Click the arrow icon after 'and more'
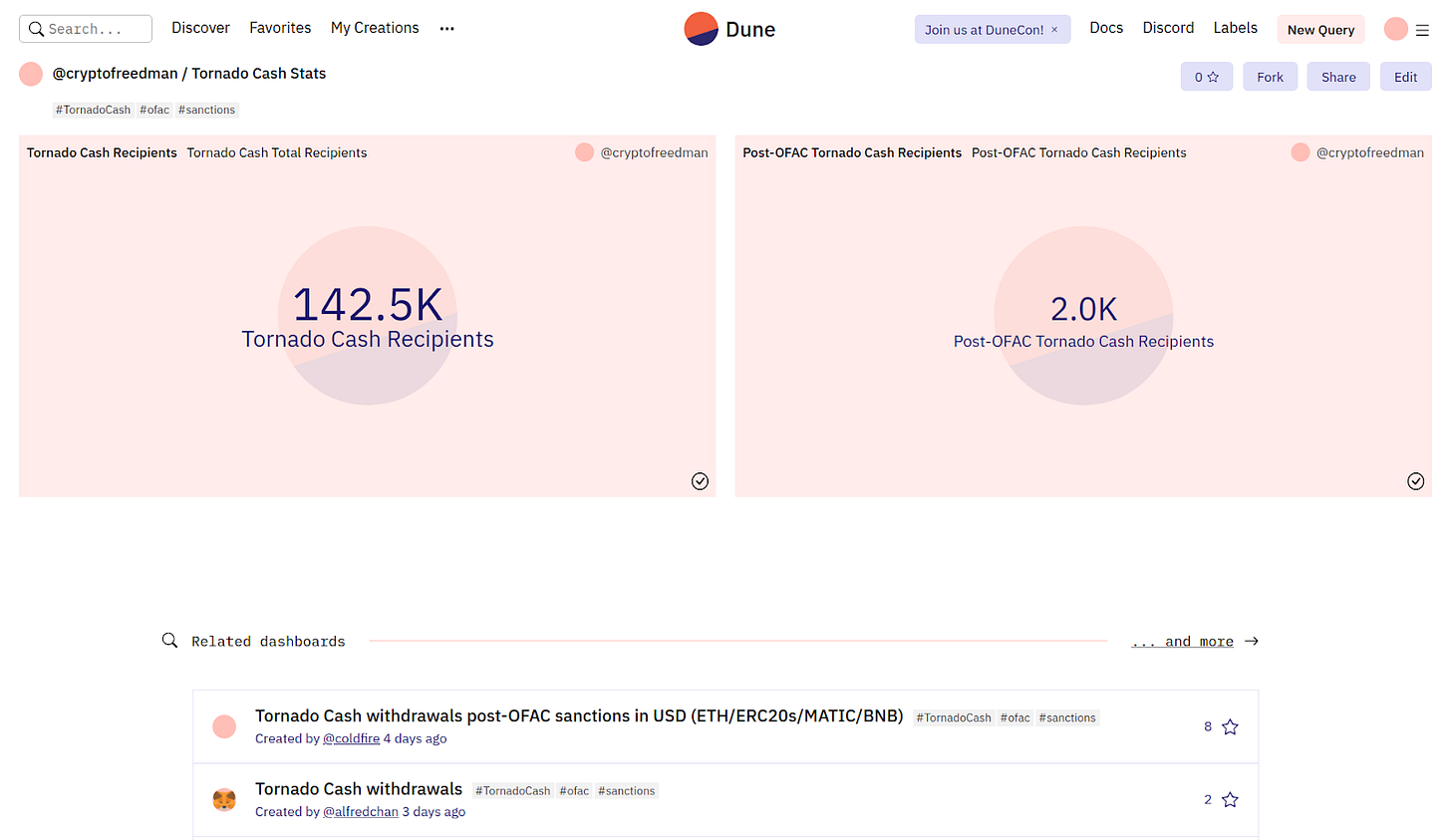This screenshot has height=840, width=1451. click(x=1252, y=641)
